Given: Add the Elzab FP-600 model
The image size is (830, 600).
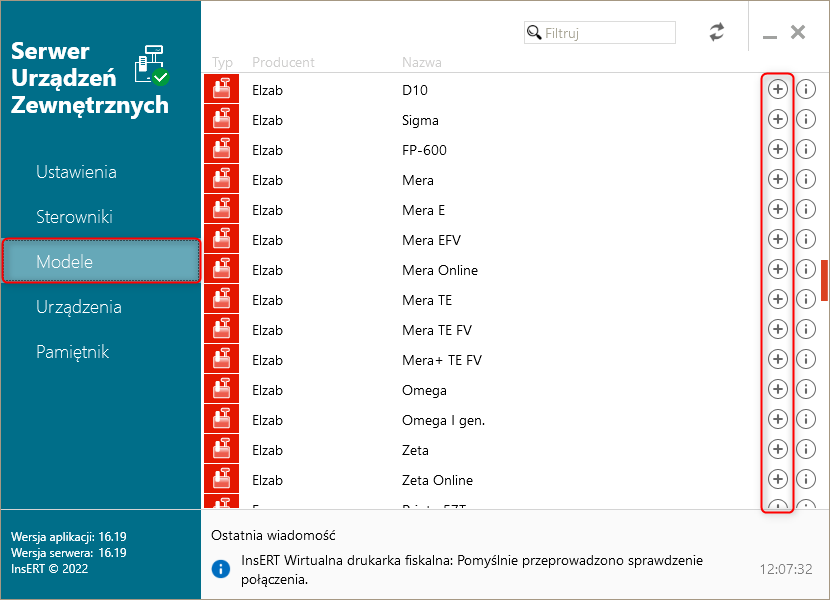Looking at the screenshot, I should click(777, 149).
